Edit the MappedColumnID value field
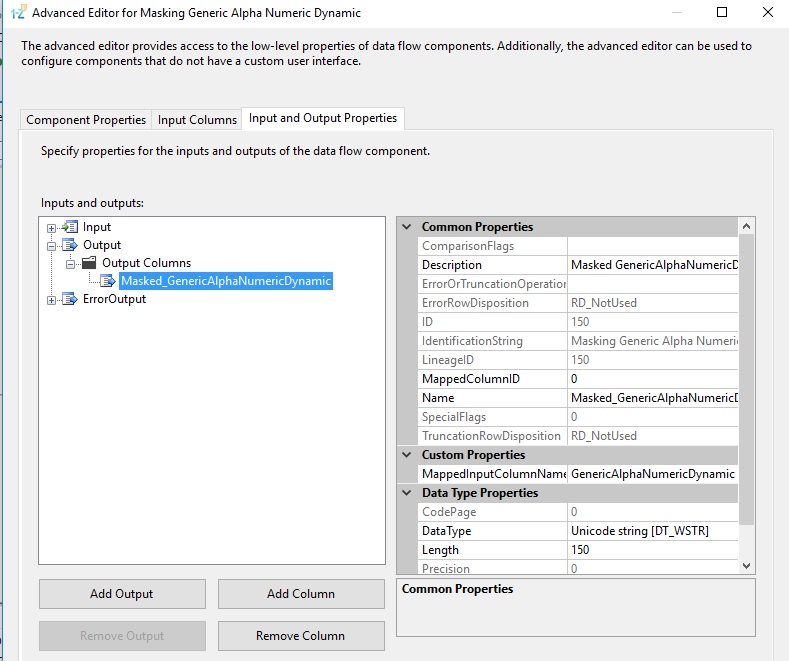 tap(653, 379)
